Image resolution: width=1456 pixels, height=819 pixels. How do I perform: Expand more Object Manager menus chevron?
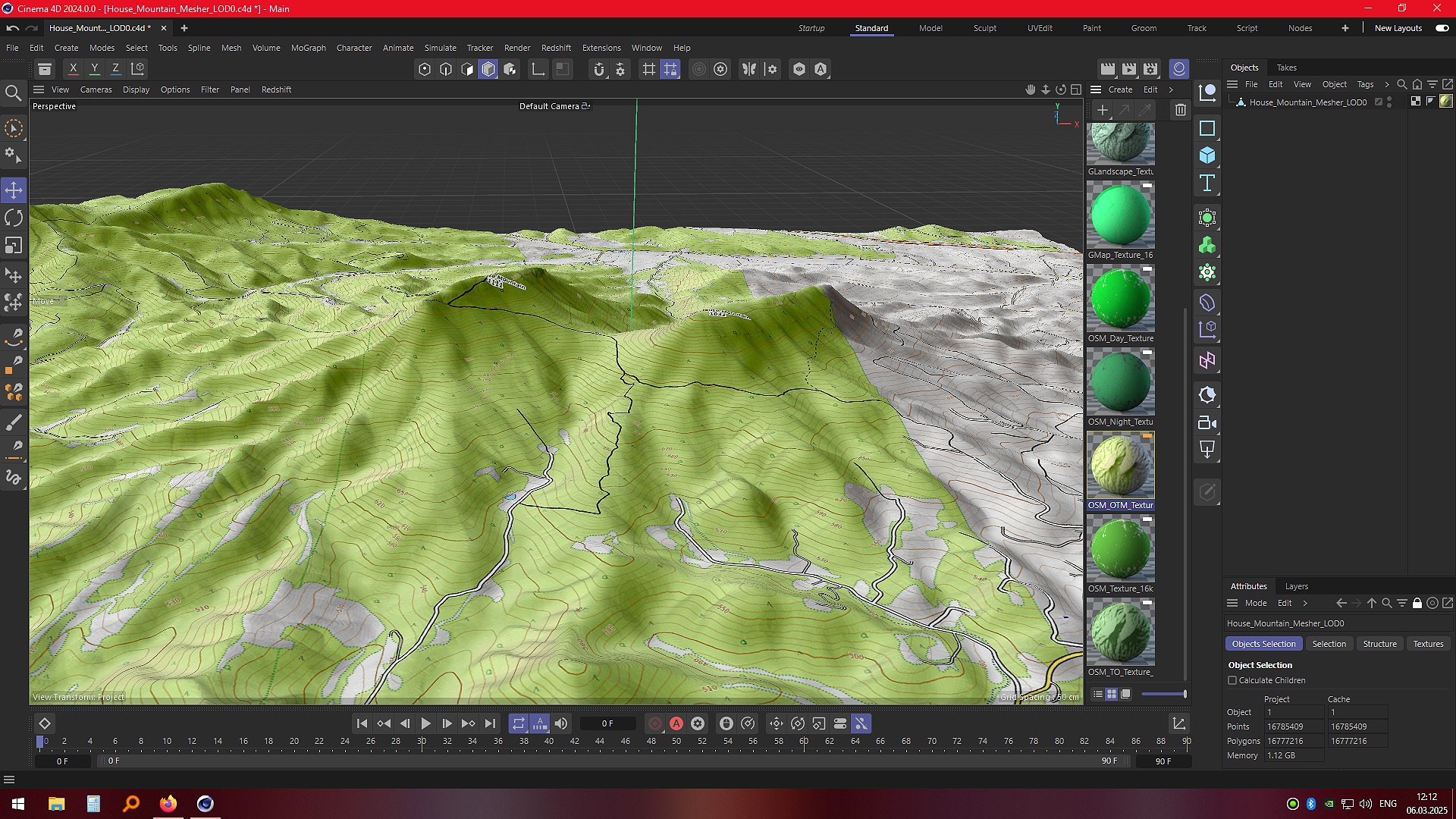pyautogui.click(x=1387, y=84)
